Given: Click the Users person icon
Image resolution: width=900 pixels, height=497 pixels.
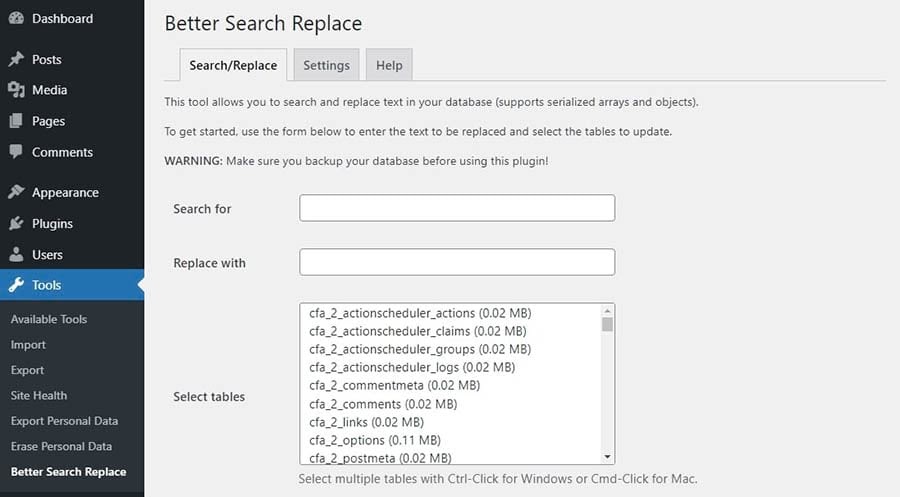Looking at the screenshot, I should pos(16,254).
